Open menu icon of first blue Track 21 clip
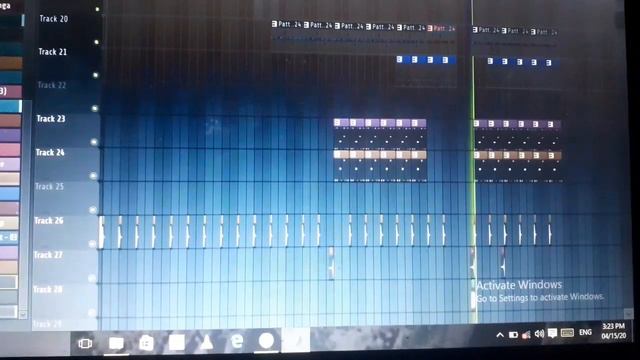The width and height of the screenshot is (640, 360). [x=400, y=60]
